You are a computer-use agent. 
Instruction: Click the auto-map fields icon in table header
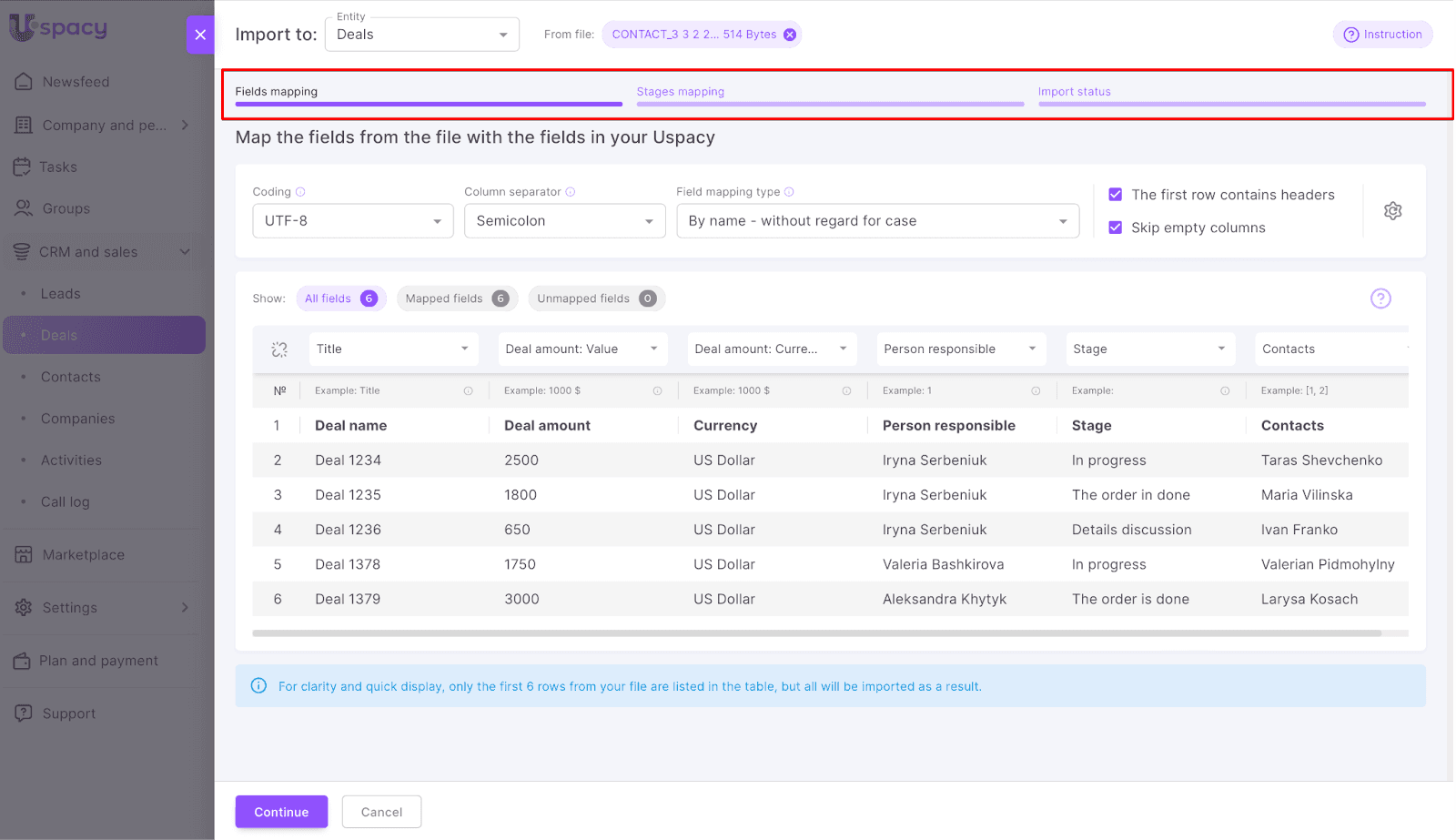point(279,349)
